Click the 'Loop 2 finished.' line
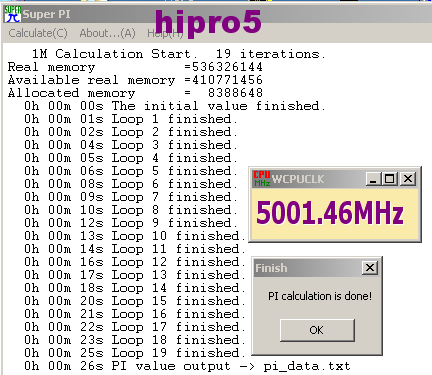Viewport: 432px width, 375px height. [x=131, y=132]
